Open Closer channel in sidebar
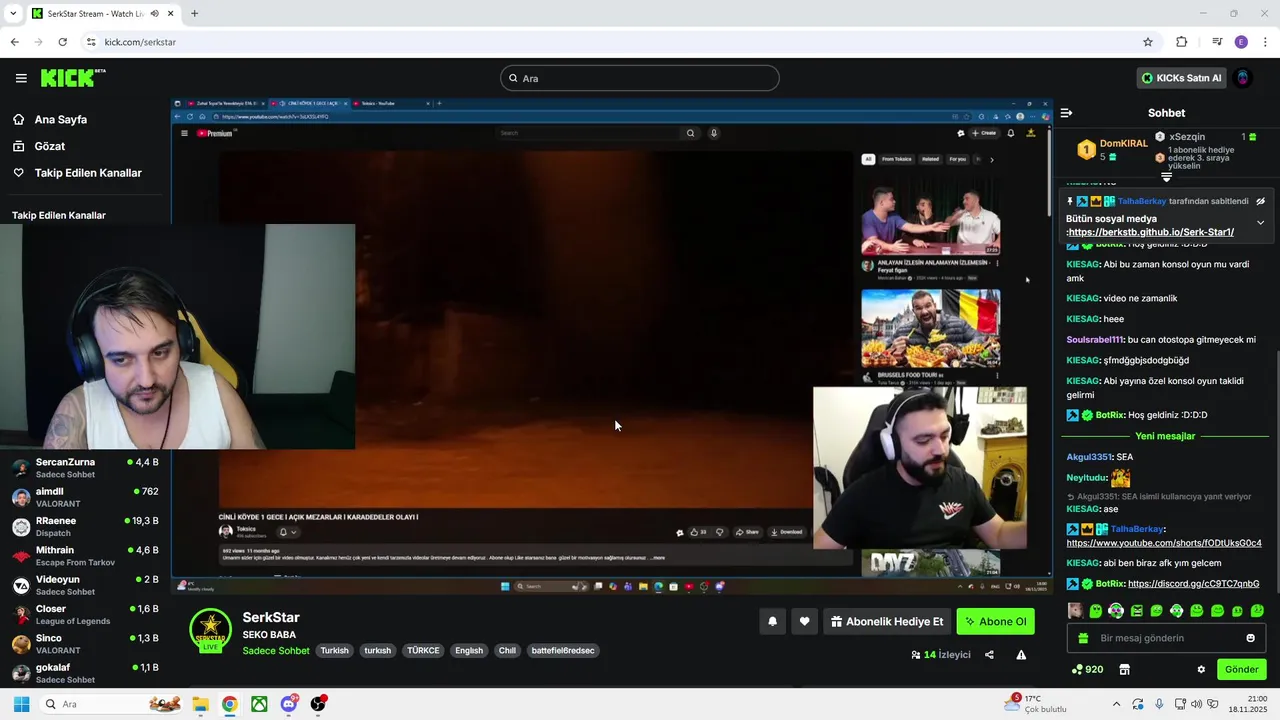Screen dimensions: 1280x720 [86, 614]
